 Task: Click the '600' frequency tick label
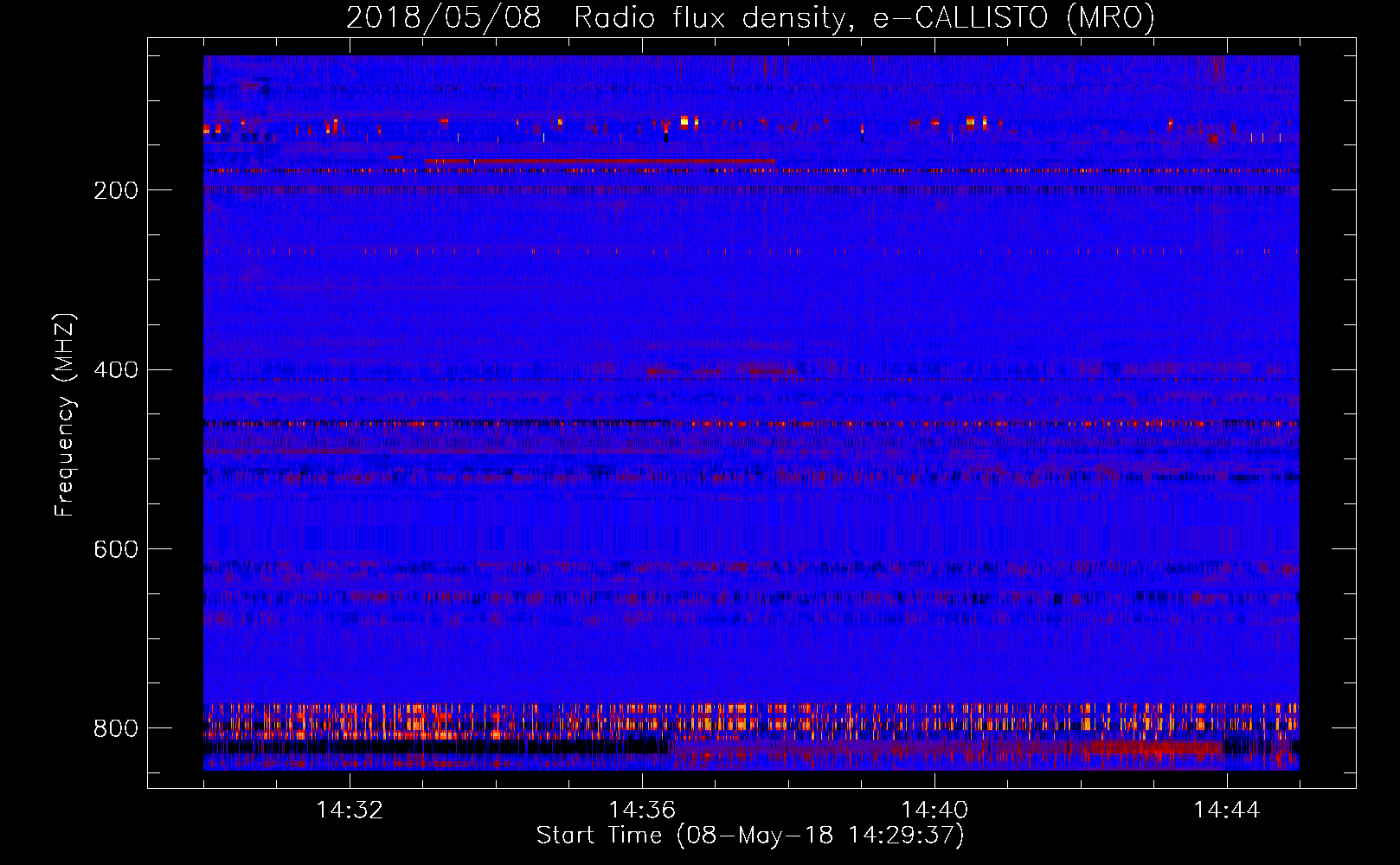116,550
